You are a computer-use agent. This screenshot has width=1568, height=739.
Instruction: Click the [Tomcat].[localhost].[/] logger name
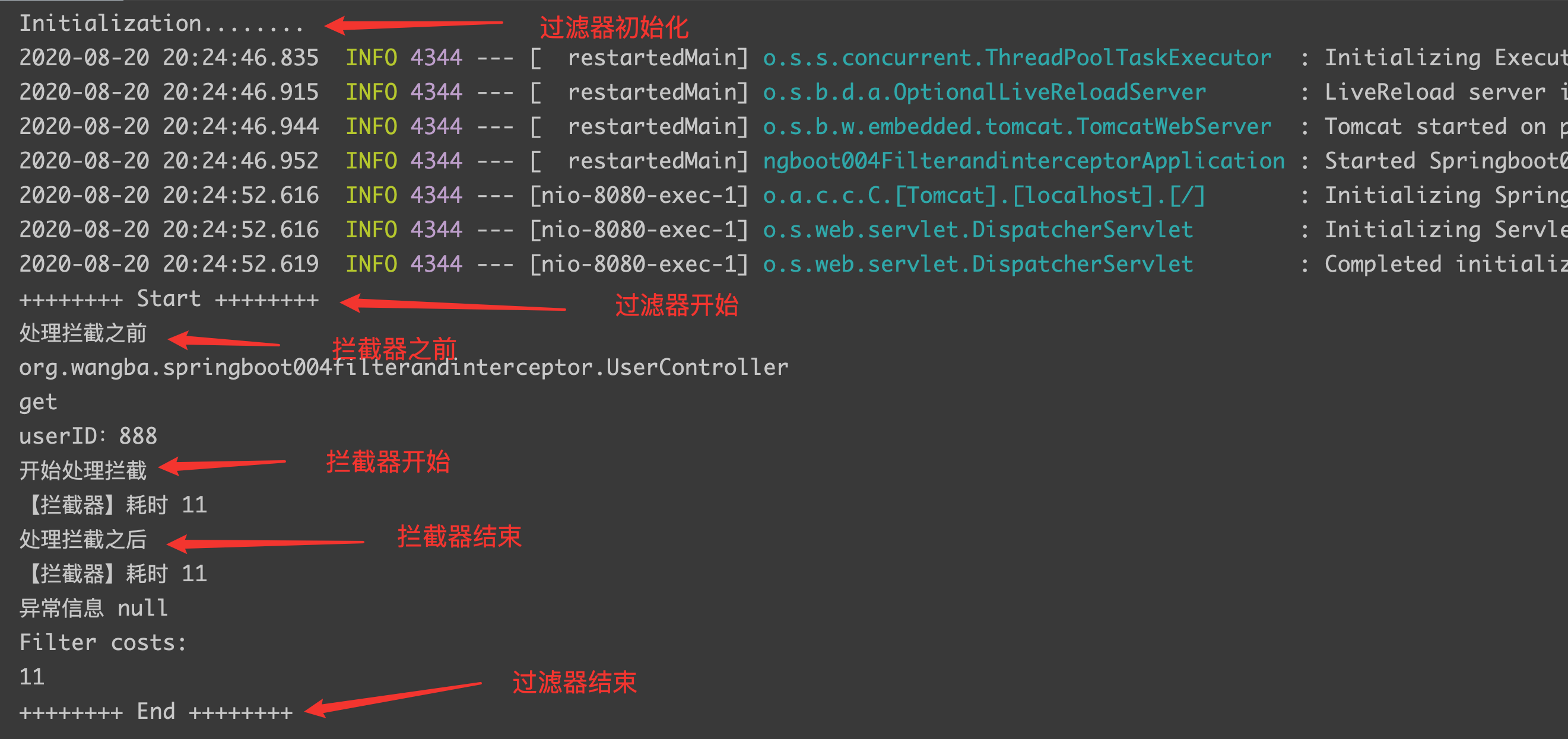(x=983, y=195)
